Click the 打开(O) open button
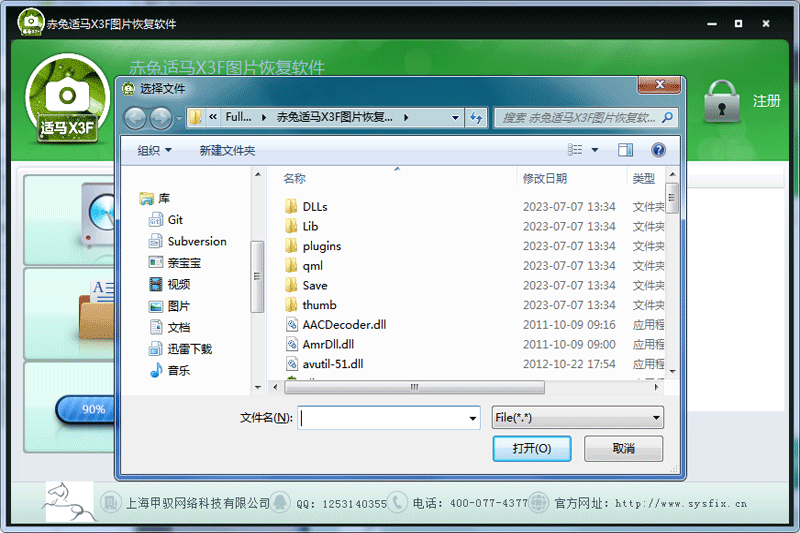 (x=532, y=448)
